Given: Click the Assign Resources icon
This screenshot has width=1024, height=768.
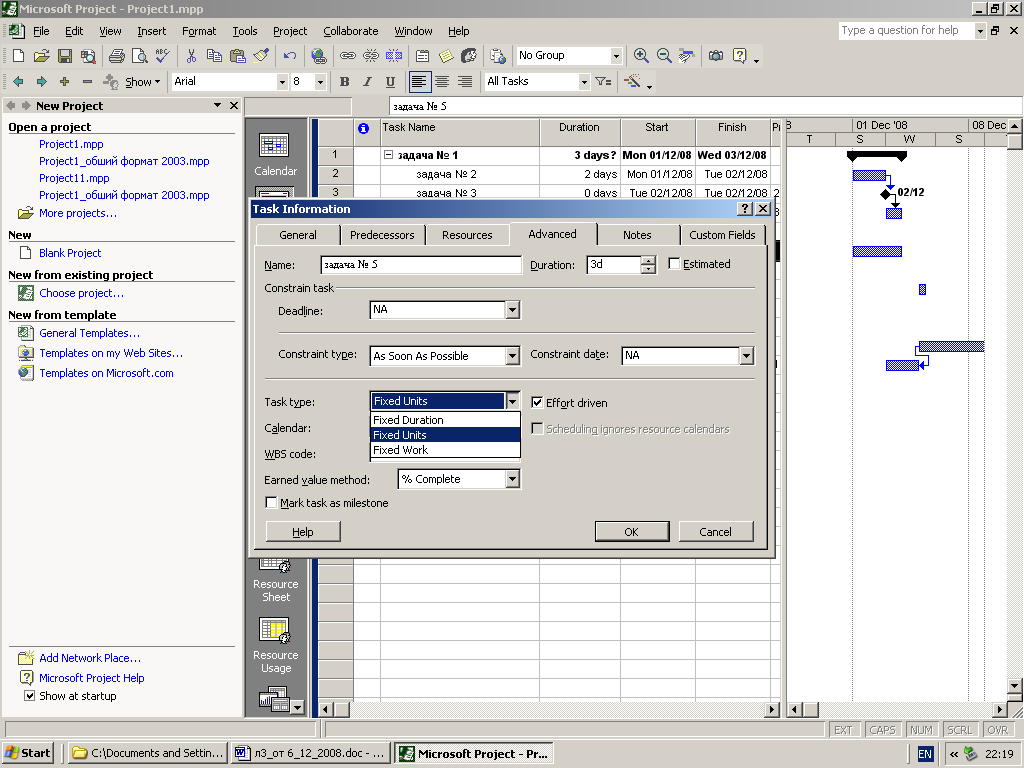Looking at the screenshot, I should pos(469,56).
